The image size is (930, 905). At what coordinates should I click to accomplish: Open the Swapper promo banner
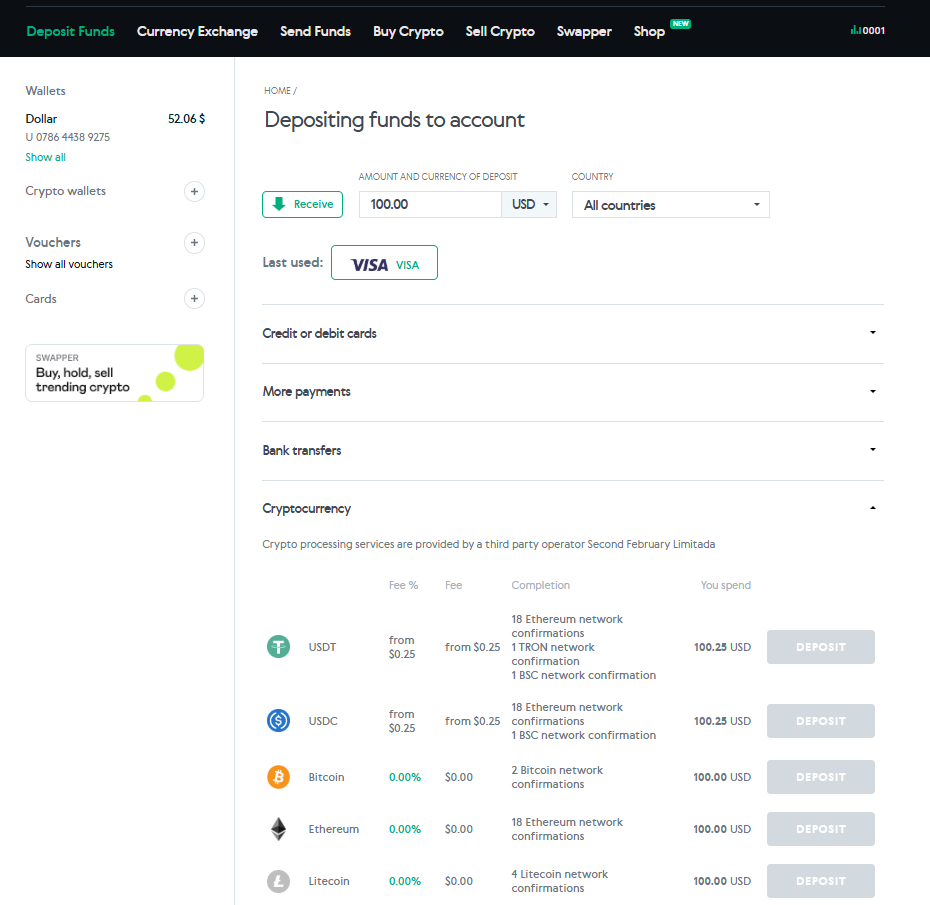(114, 373)
